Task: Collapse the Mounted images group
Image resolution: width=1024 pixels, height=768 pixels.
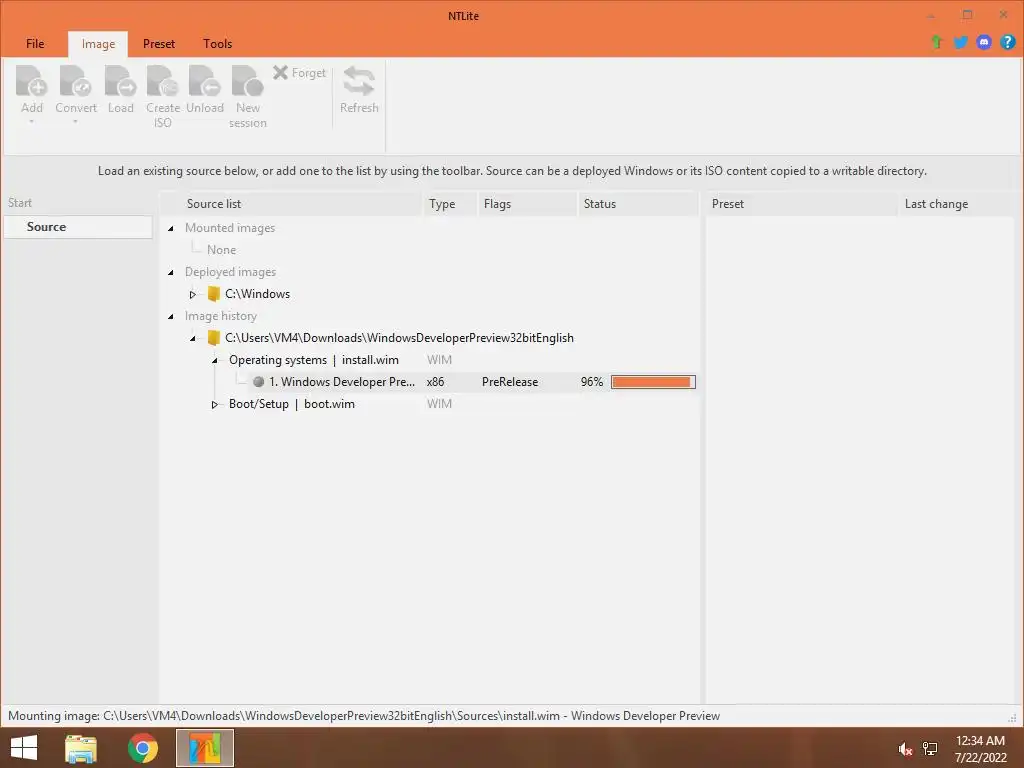Action: [x=170, y=229]
